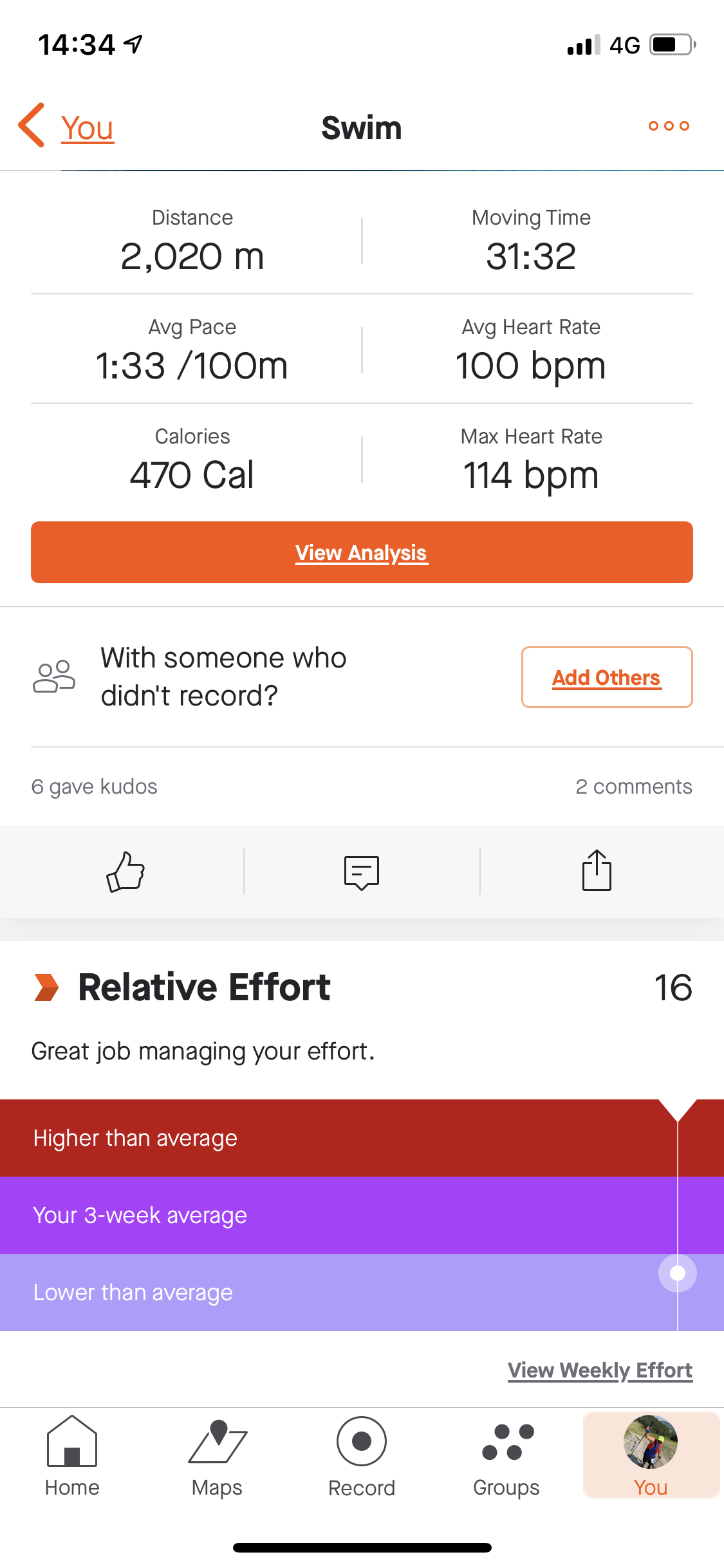Open the Record tab
This screenshot has height=1568, width=724.
click(x=362, y=1456)
